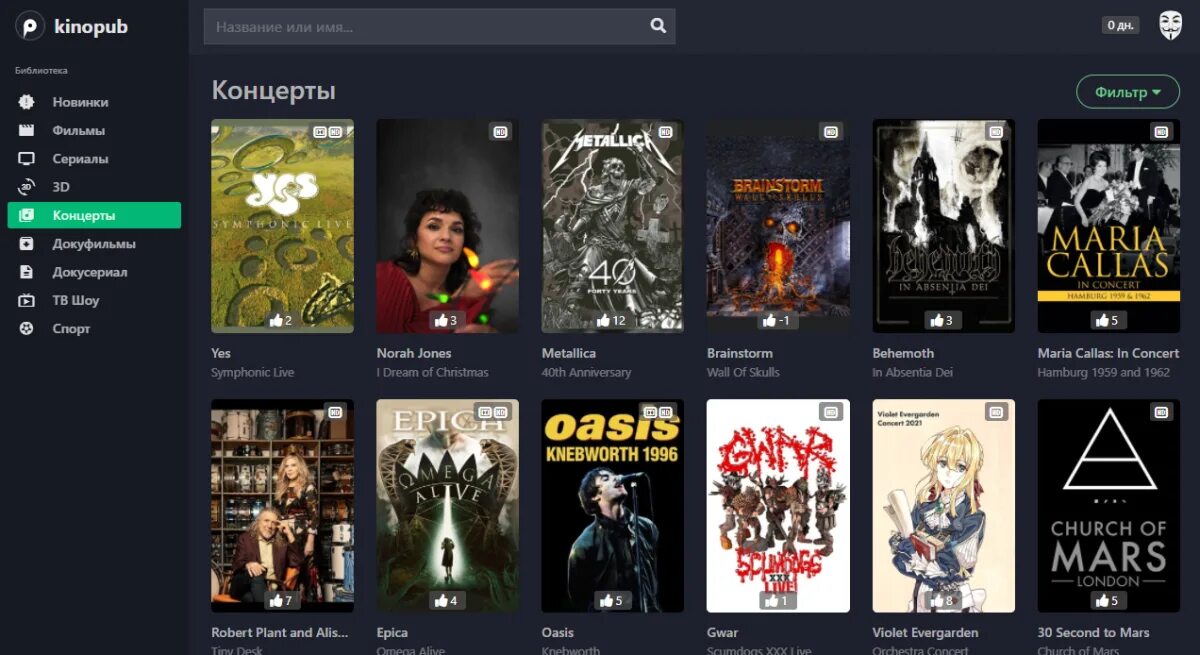The height and width of the screenshot is (655, 1200).
Task: Open the Yes Symphonic Live poster
Action: click(282, 226)
